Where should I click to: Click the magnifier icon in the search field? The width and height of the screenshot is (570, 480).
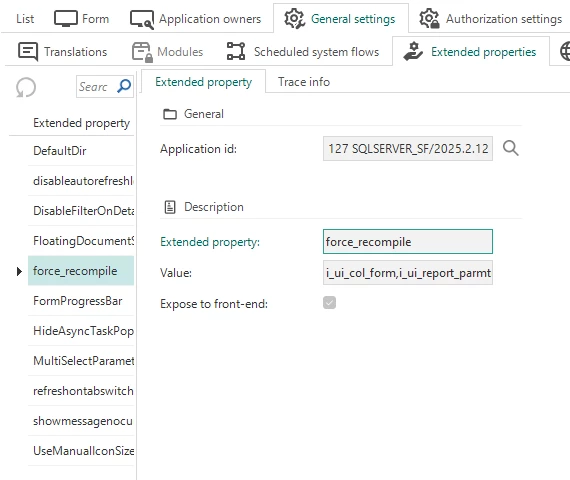tap(124, 86)
